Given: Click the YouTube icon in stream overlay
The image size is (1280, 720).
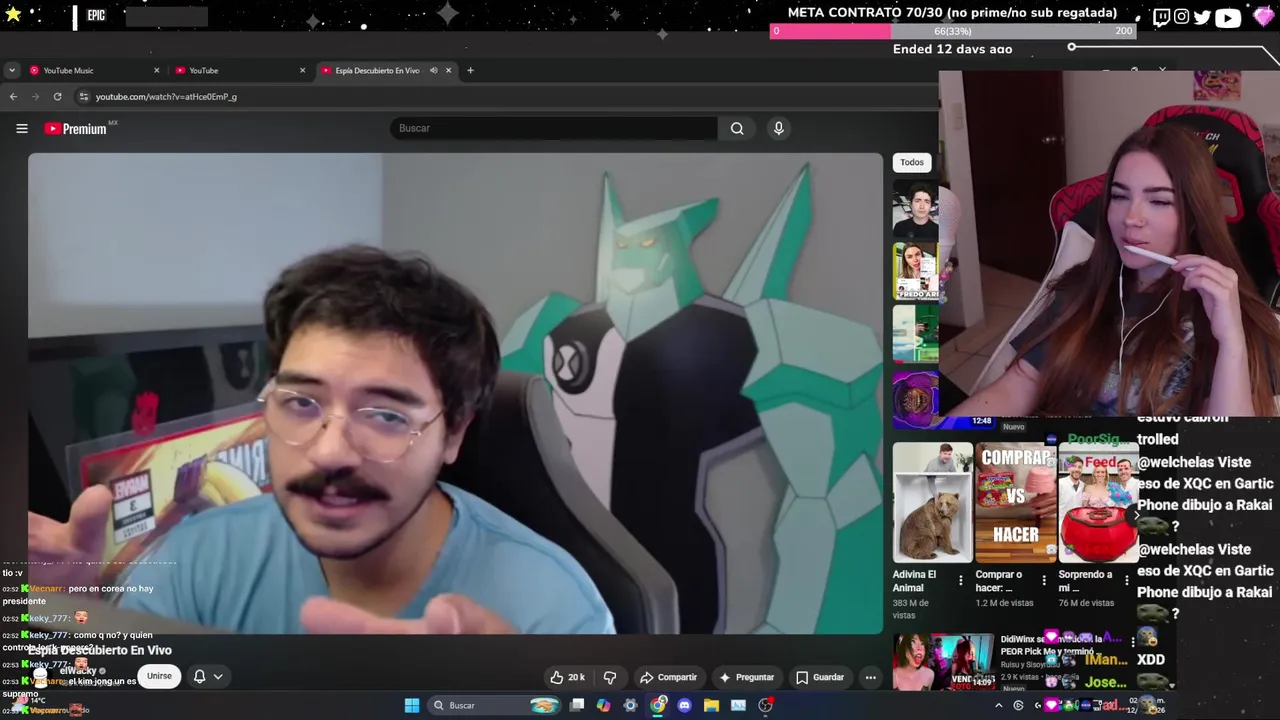Looking at the screenshot, I should tap(1228, 17).
